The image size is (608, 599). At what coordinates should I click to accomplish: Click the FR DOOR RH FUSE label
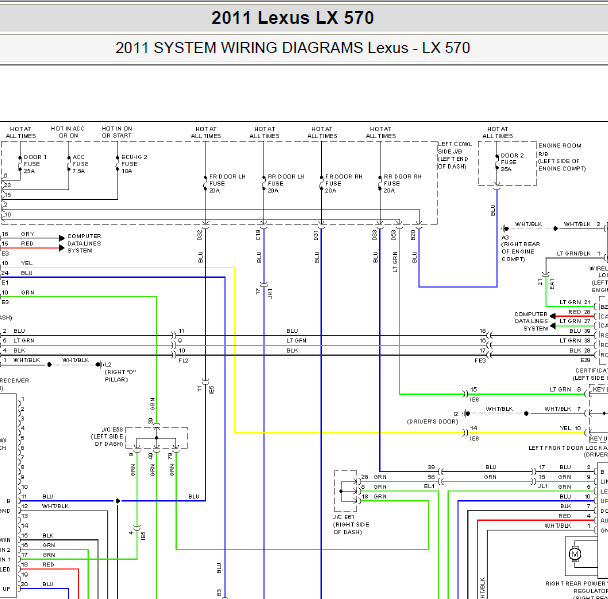coord(343,183)
